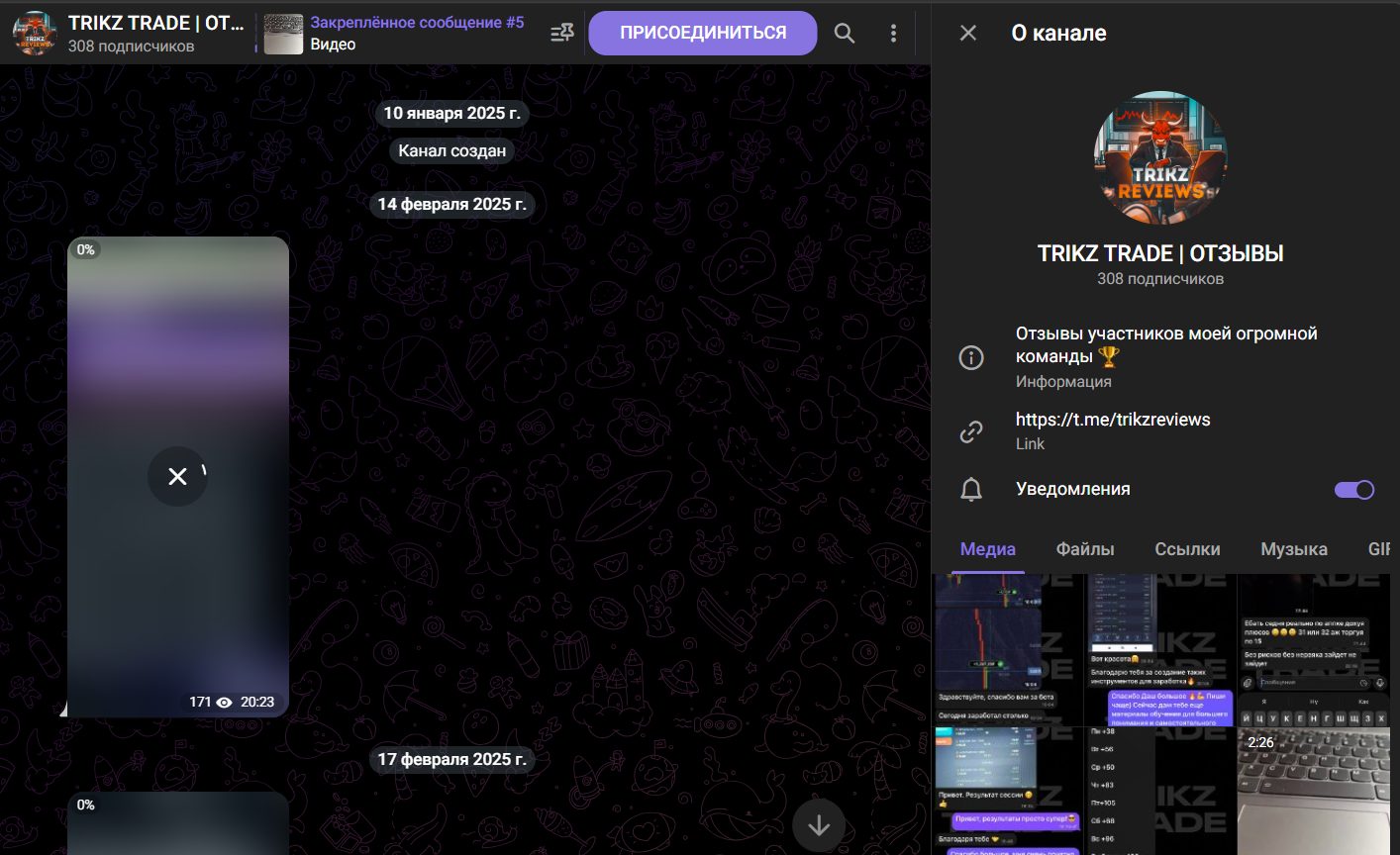Click the TRIKZ REVIEWS channel avatar in info panel

tap(1159, 158)
